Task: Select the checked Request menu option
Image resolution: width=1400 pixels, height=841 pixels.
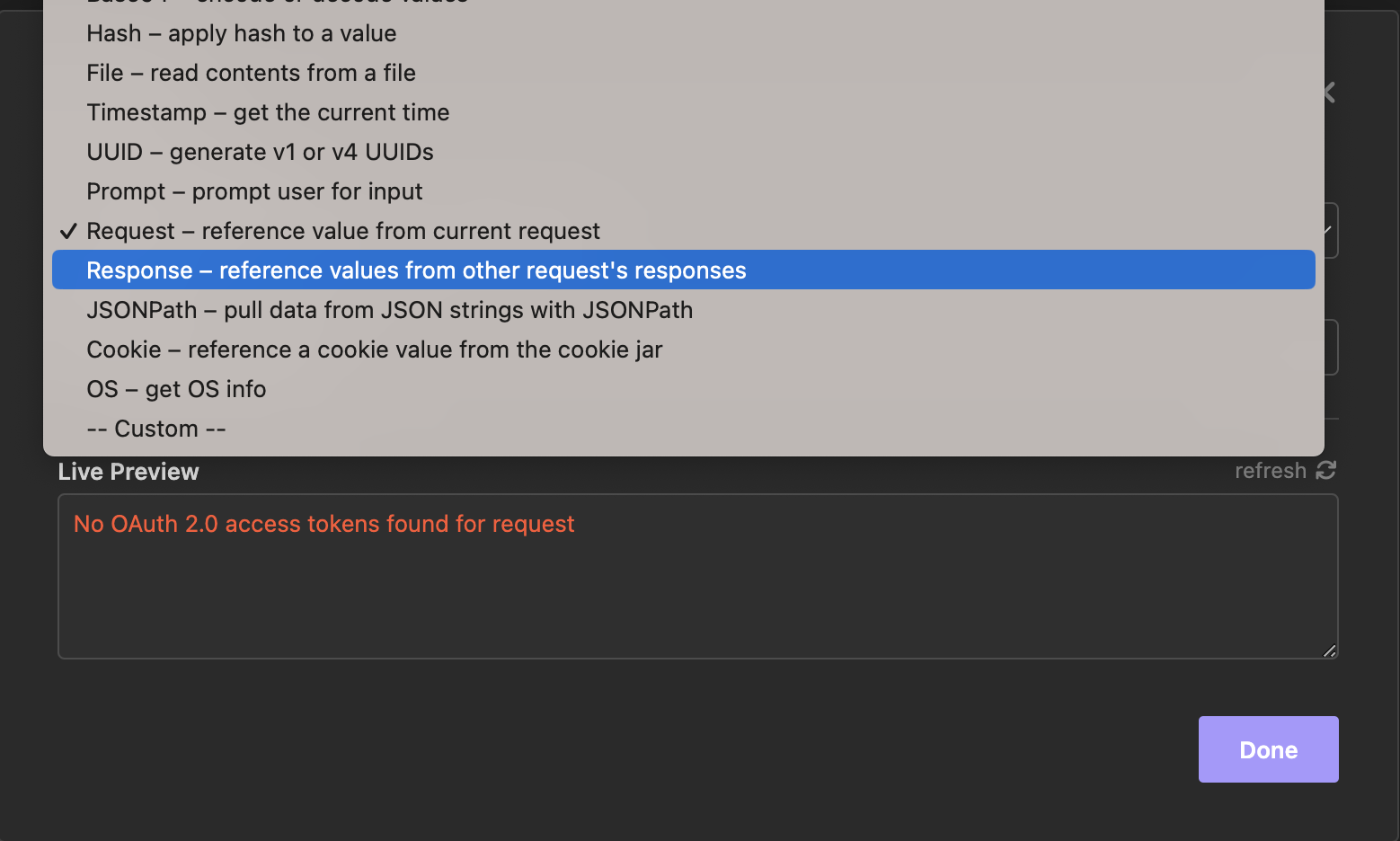Action: point(342,231)
